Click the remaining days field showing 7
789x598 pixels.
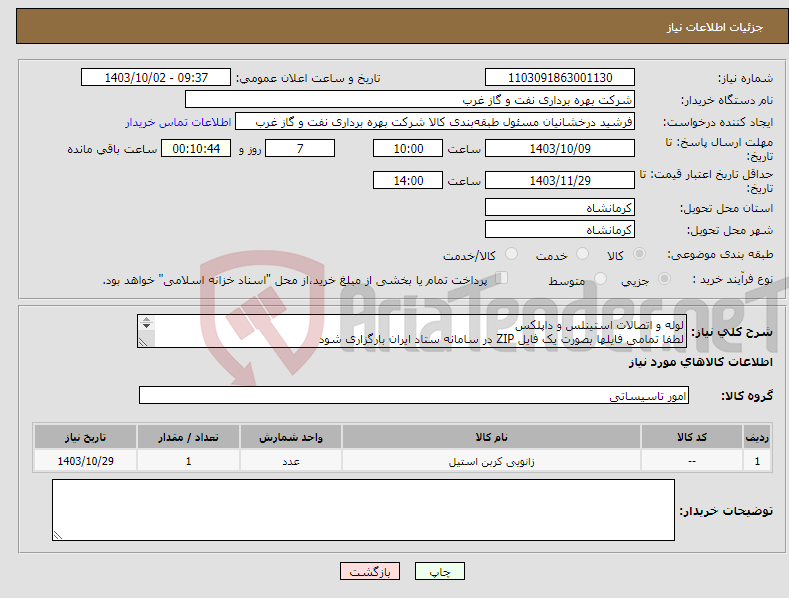click(x=300, y=148)
